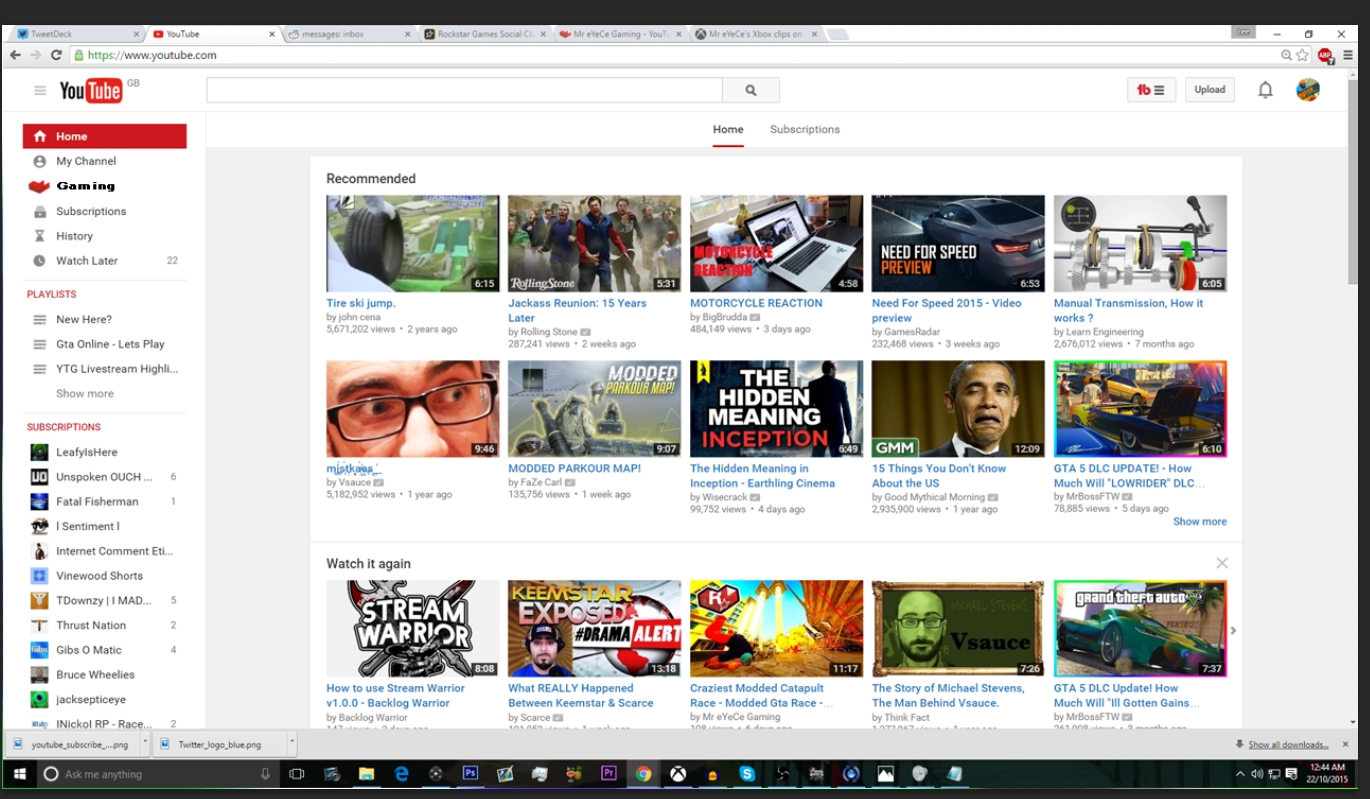Open the notifications bell

[1265, 90]
